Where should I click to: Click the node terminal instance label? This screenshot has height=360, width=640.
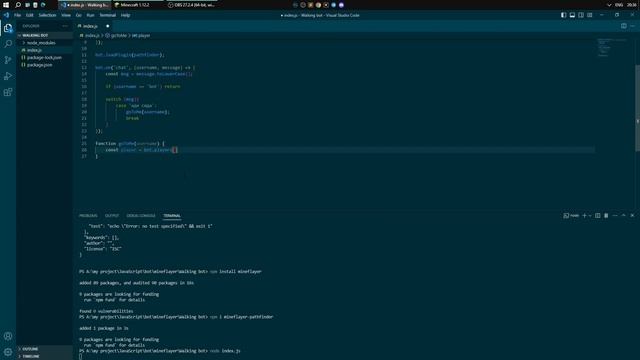[571, 216]
